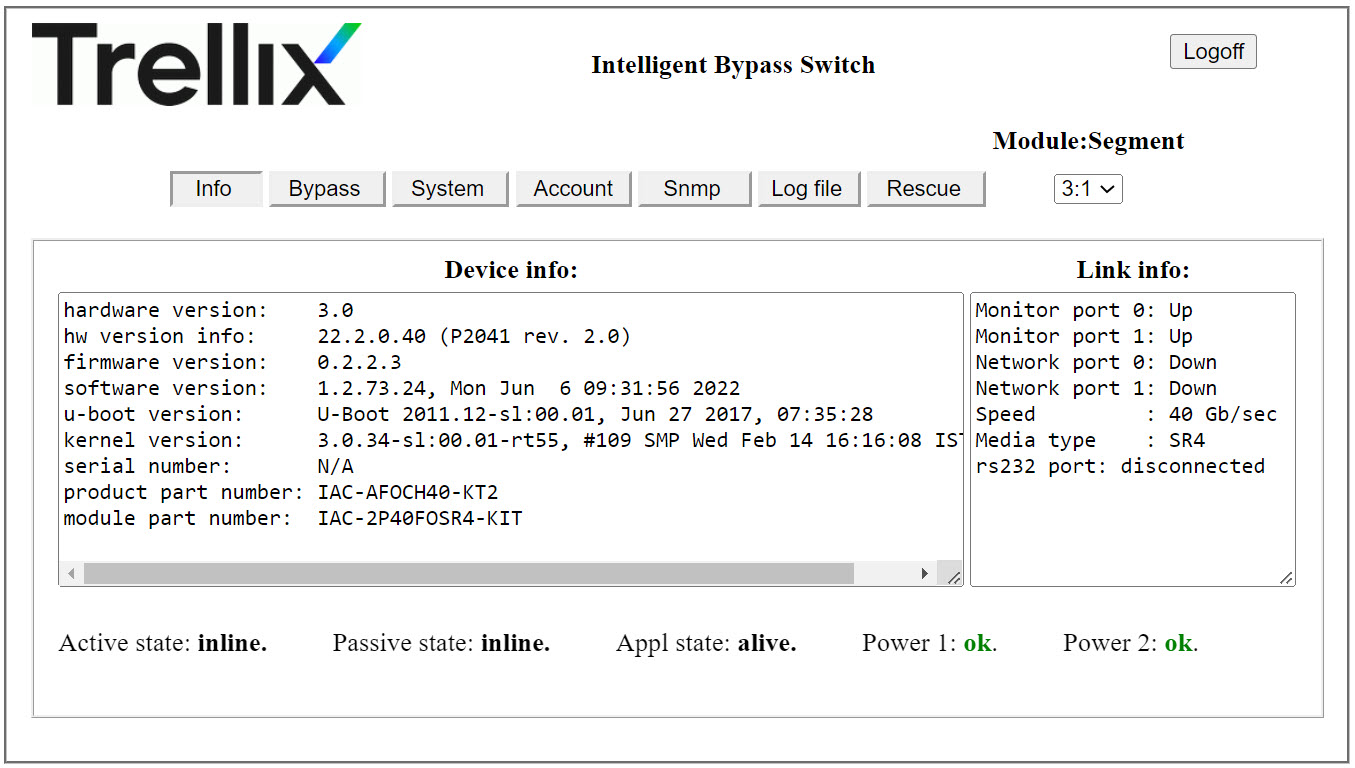
Task: Click Network port 0: Down line
Action: pyautogui.click(x=1096, y=362)
